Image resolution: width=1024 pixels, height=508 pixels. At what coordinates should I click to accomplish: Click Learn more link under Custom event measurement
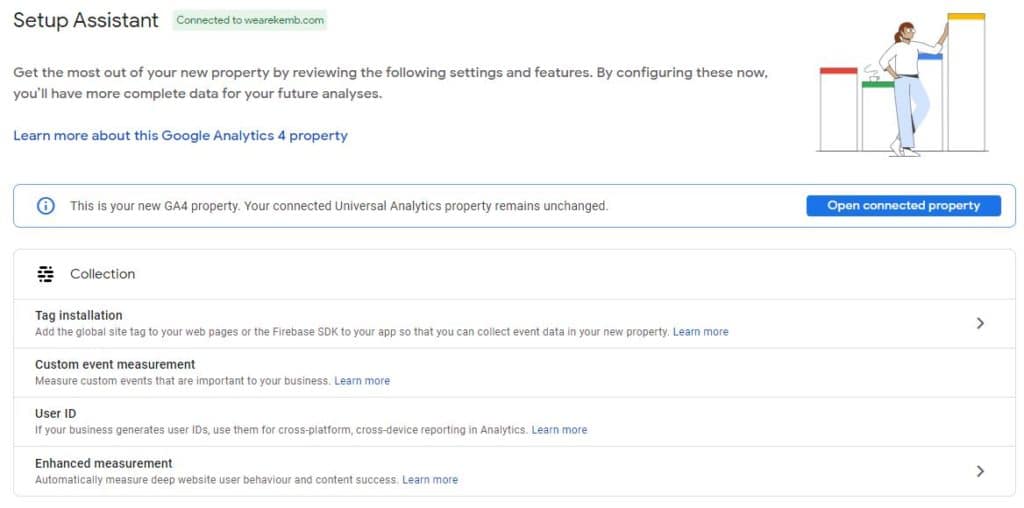[x=362, y=381]
